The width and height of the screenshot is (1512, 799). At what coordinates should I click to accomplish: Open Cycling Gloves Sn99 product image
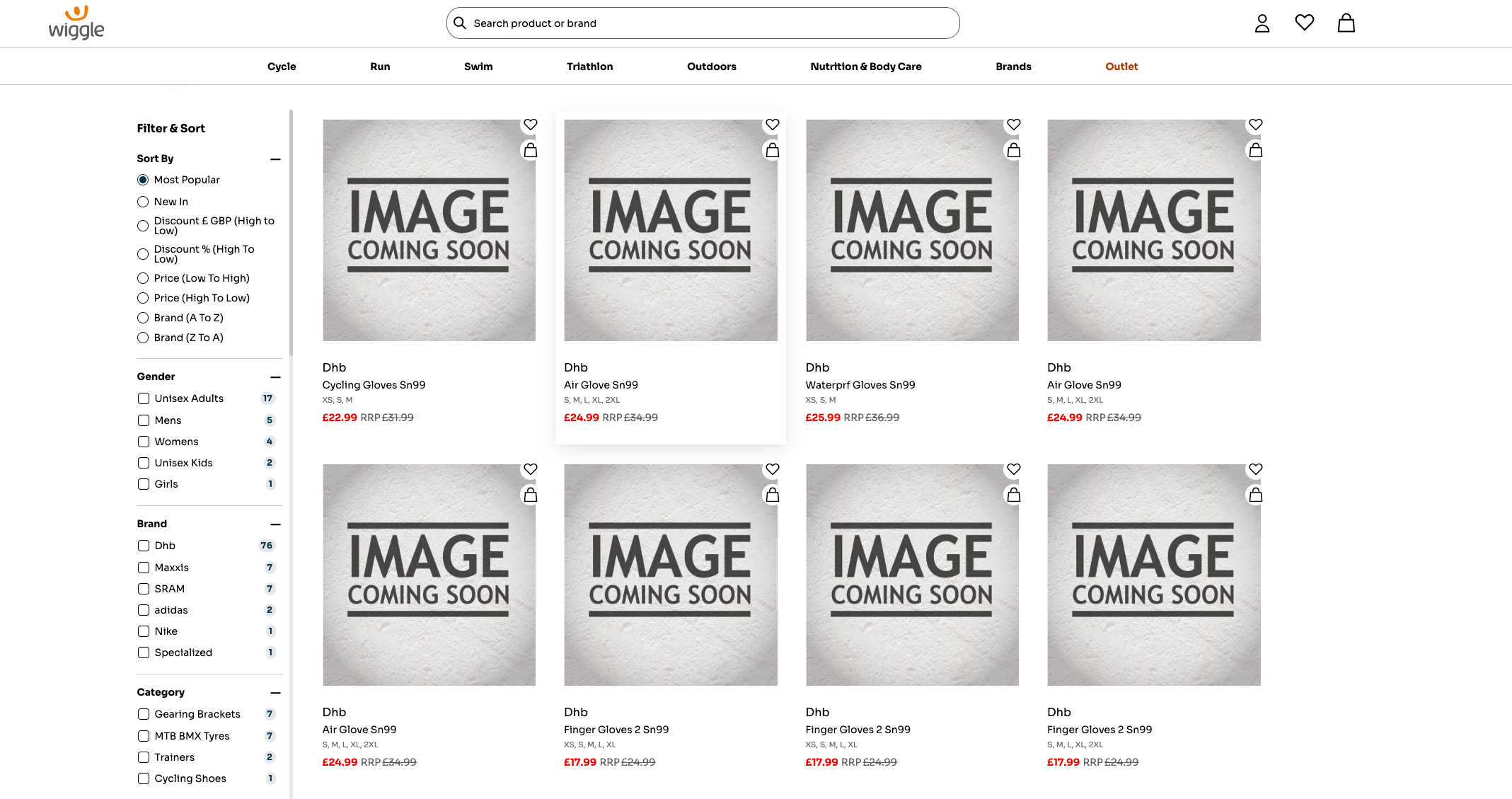tap(429, 230)
